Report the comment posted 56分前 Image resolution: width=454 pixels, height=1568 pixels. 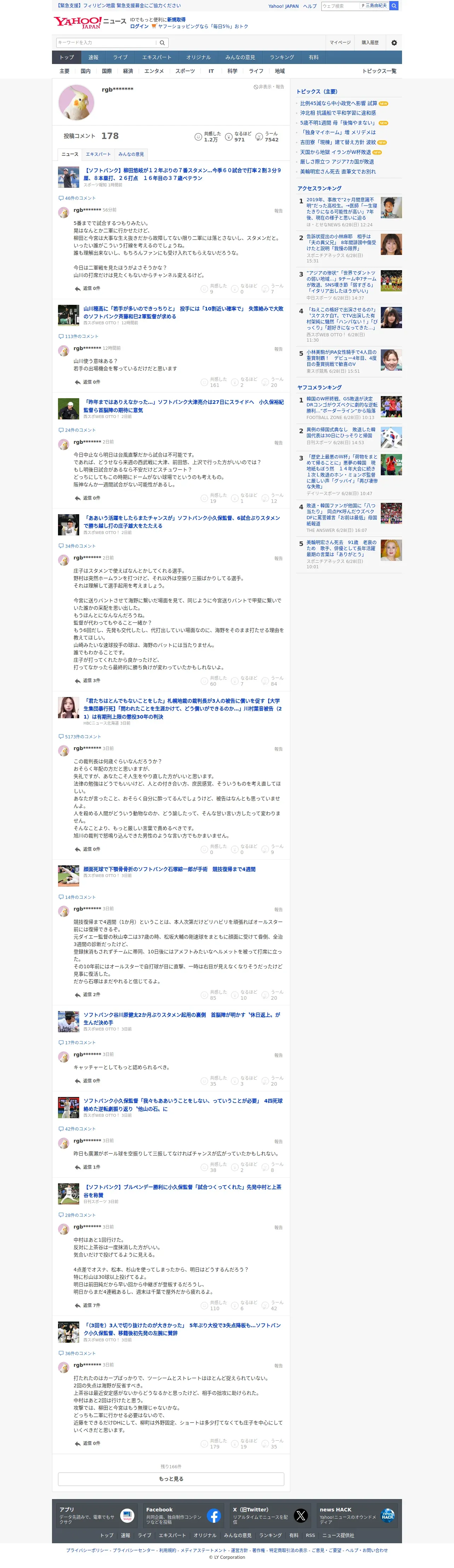[278, 211]
